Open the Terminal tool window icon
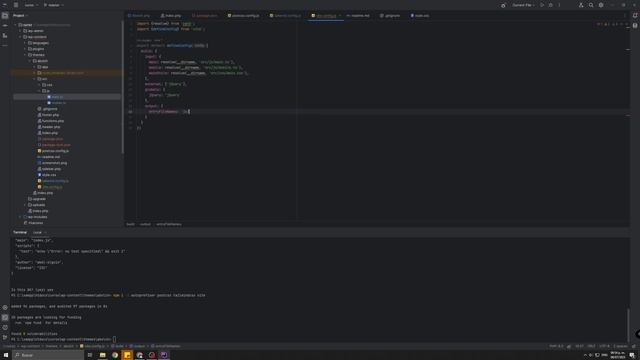 (x=5, y=317)
